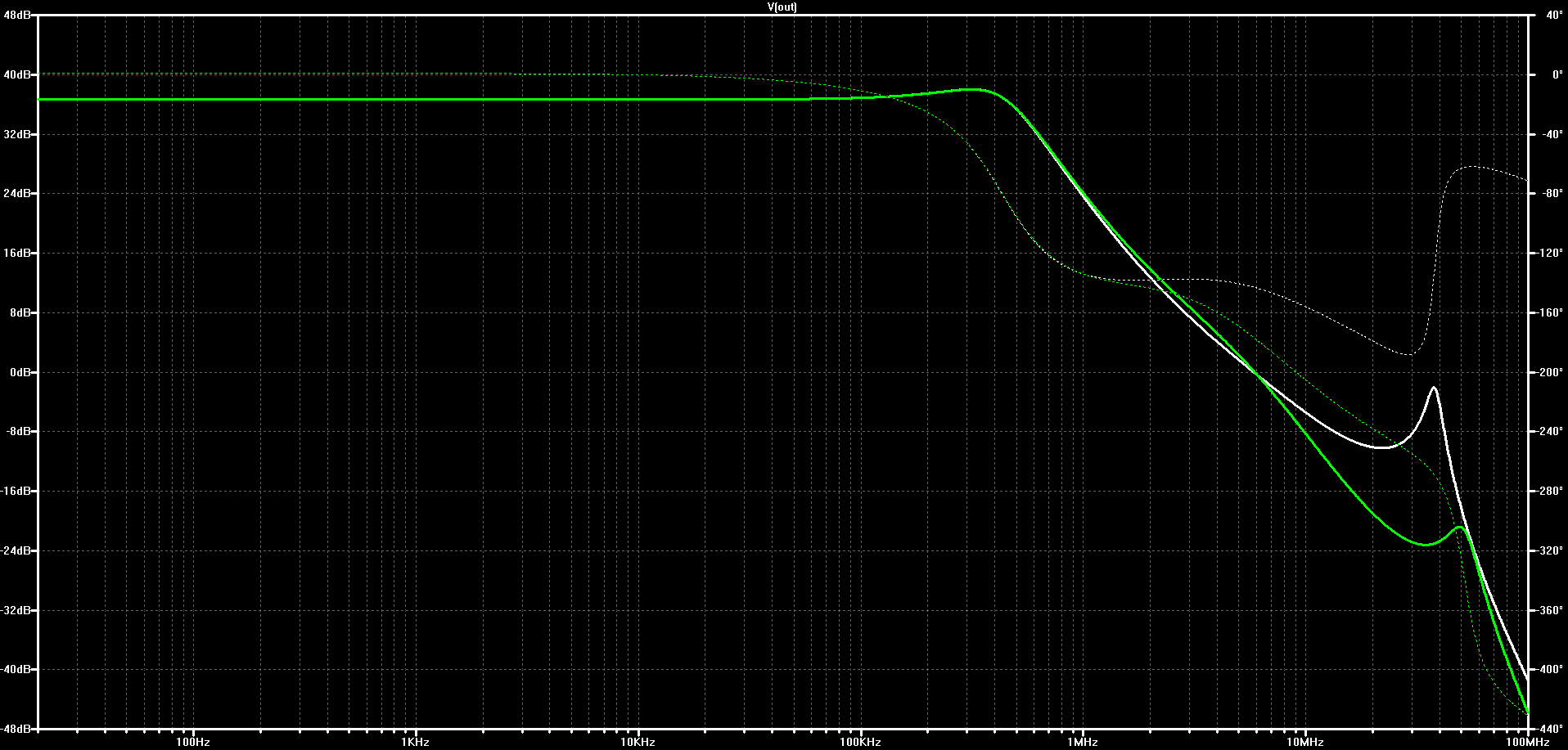
Task: Click the 10KHz frequency axis label
Action: point(638,743)
